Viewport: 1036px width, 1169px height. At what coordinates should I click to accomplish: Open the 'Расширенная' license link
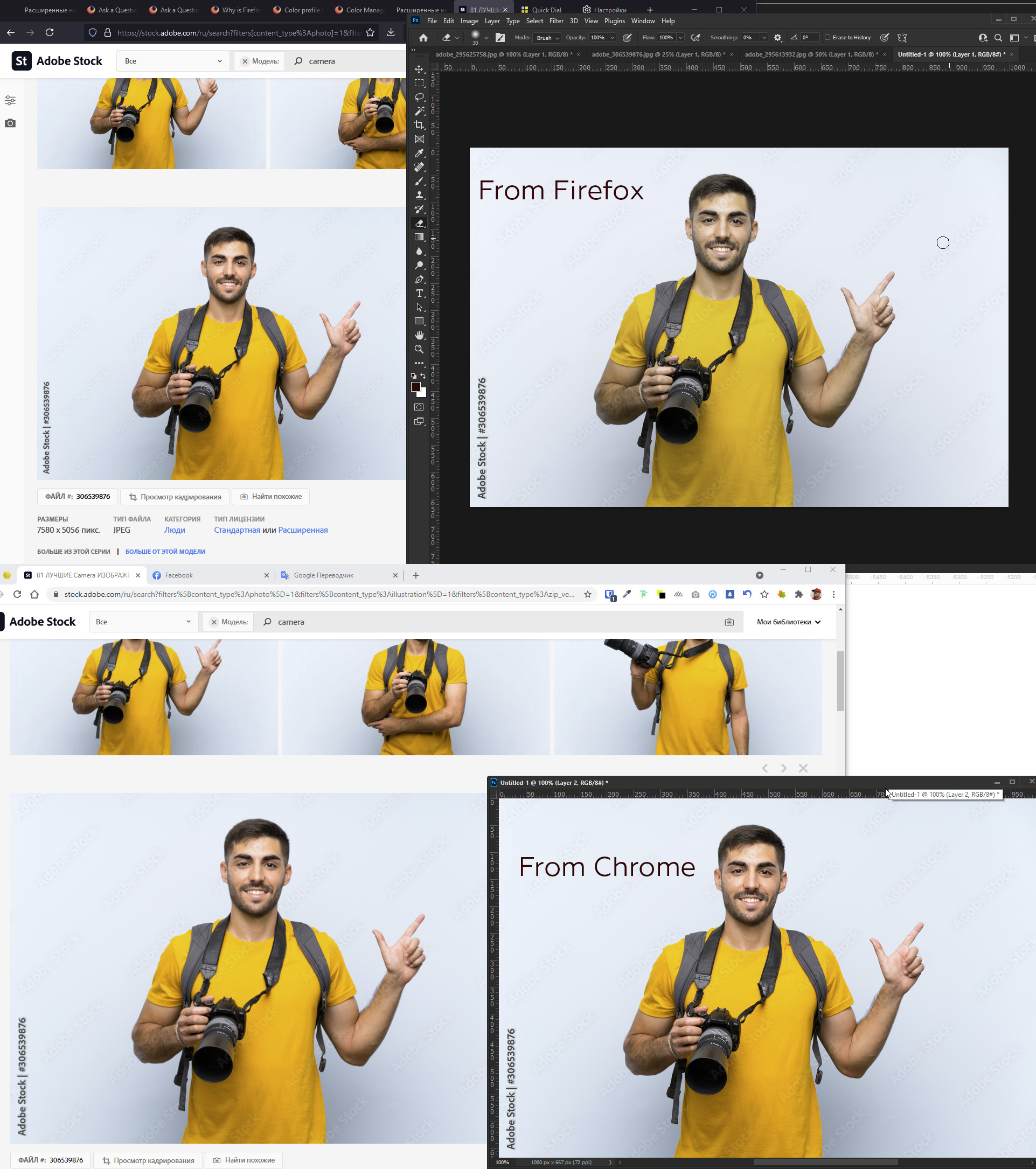click(303, 530)
